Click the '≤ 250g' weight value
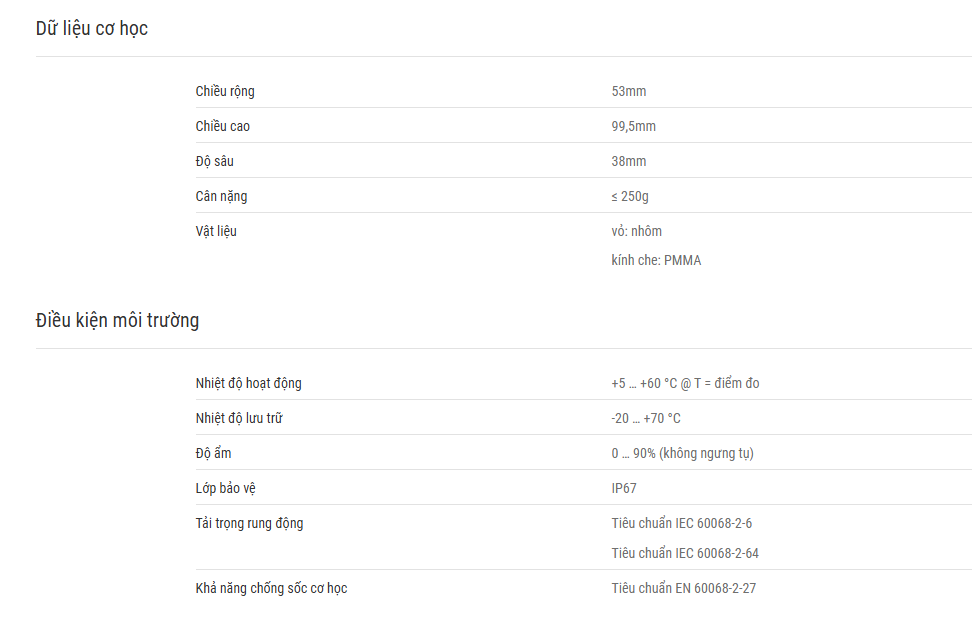 [630, 196]
